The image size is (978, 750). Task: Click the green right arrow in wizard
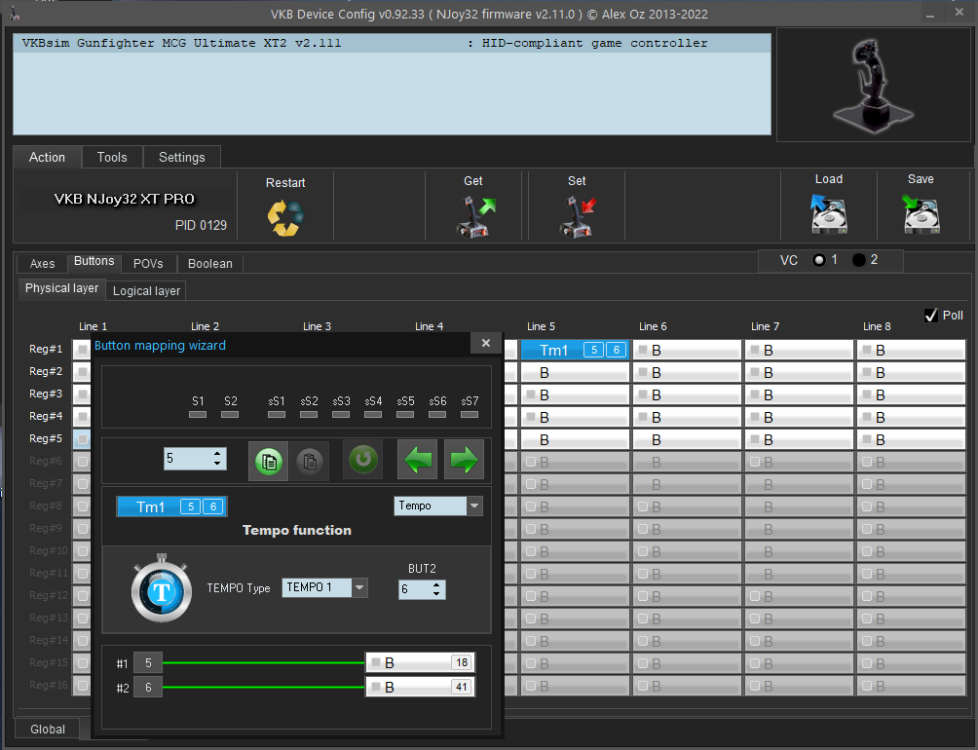point(464,460)
